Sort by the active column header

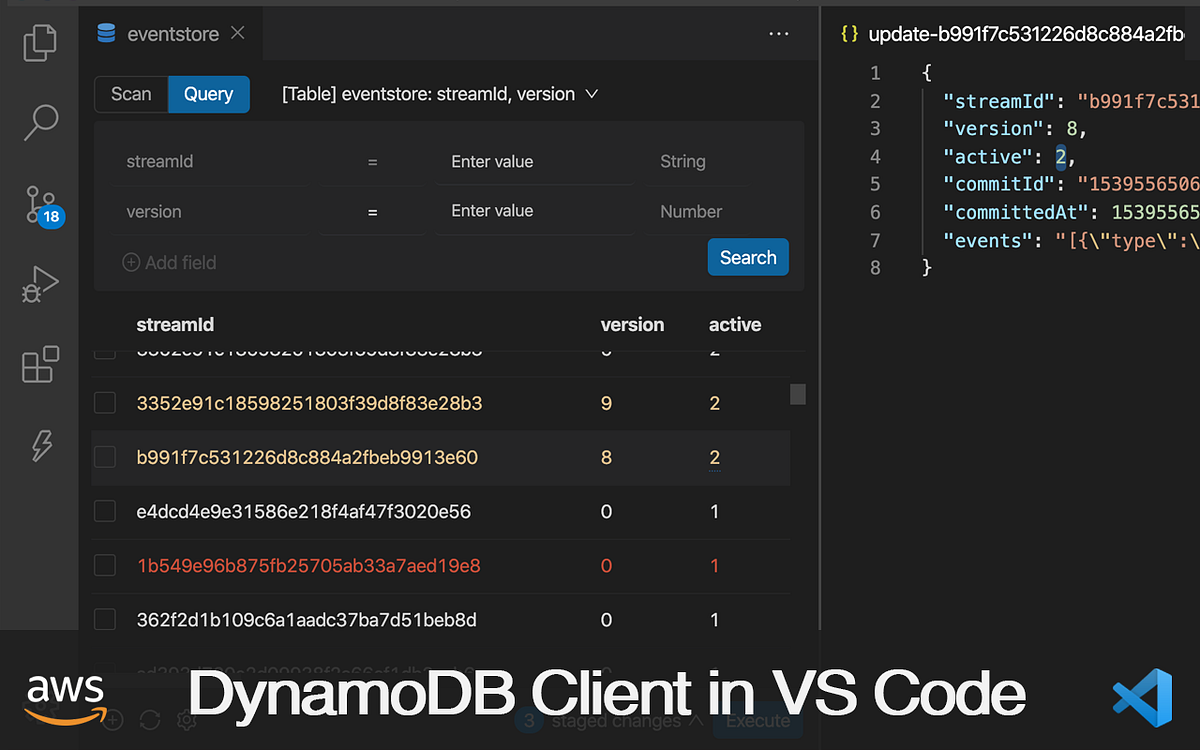(735, 324)
